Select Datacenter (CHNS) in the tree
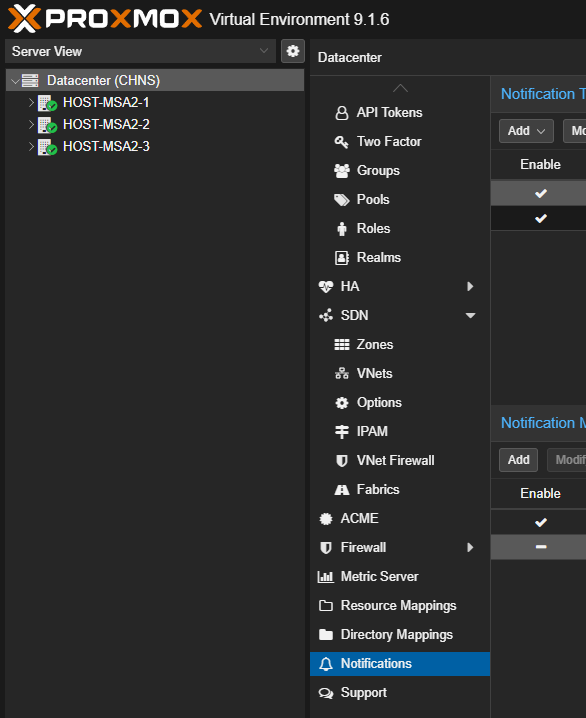The height and width of the screenshot is (718, 586). tap(155, 80)
